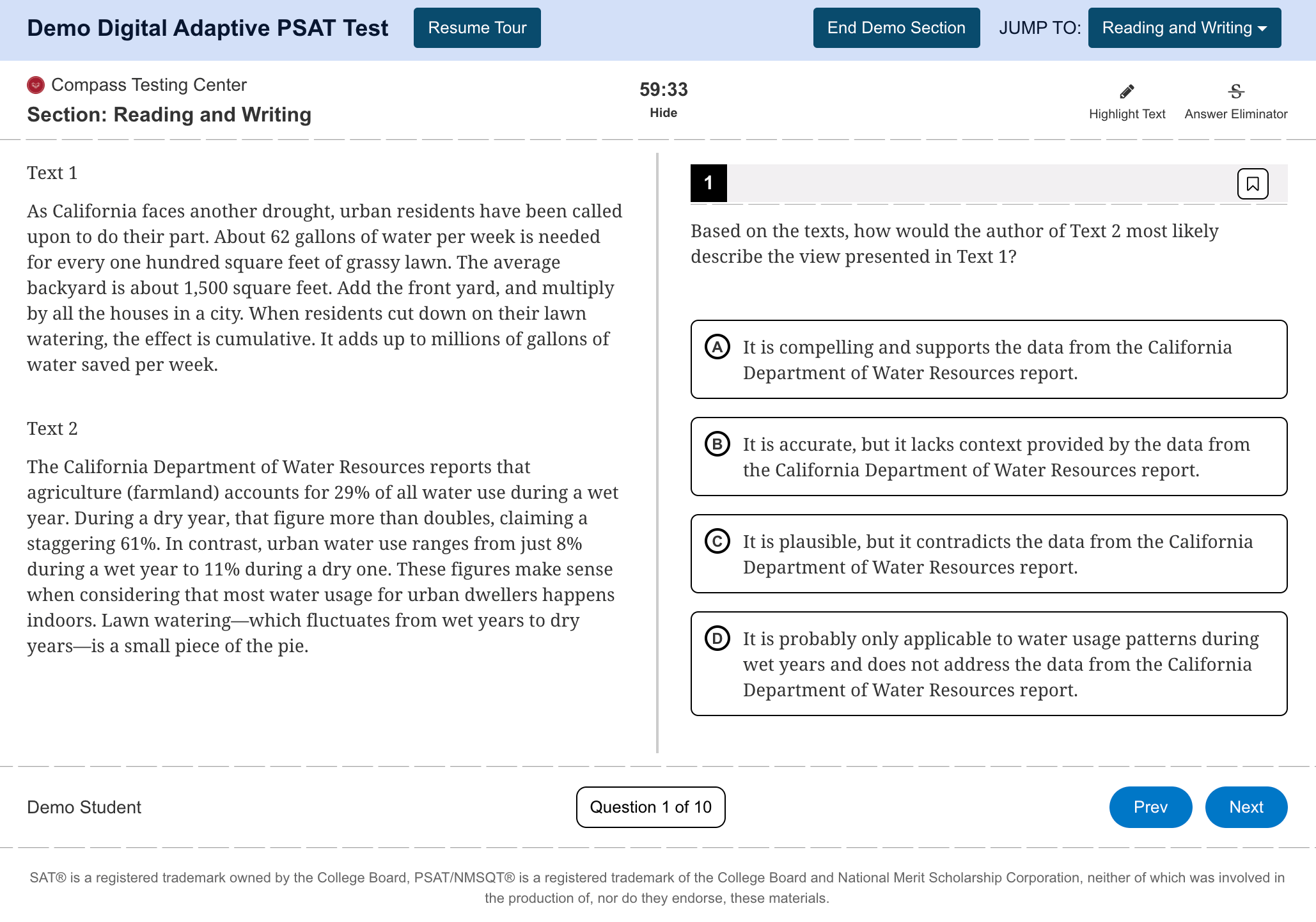Click the End Demo Section button
This screenshot has width=1316, height=922.
click(x=897, y=27)
